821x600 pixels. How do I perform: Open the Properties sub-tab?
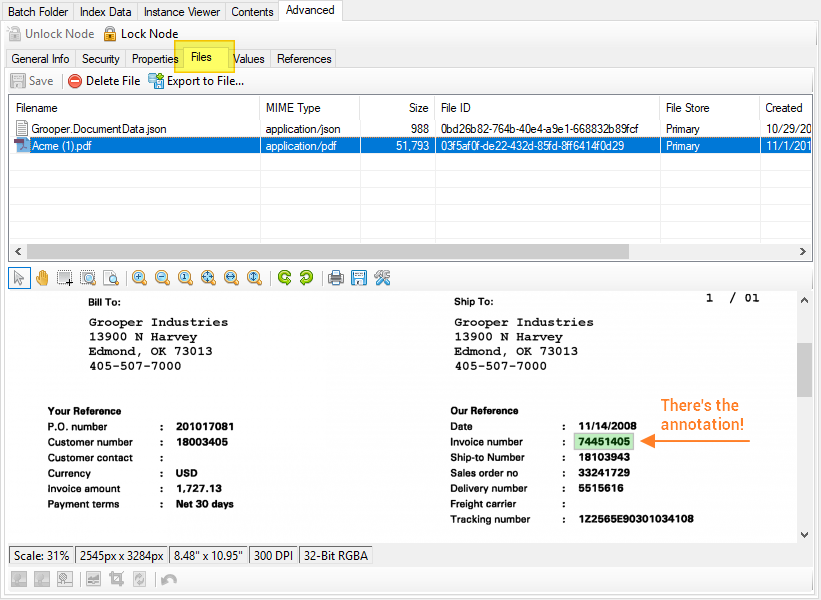pos(154,59)
